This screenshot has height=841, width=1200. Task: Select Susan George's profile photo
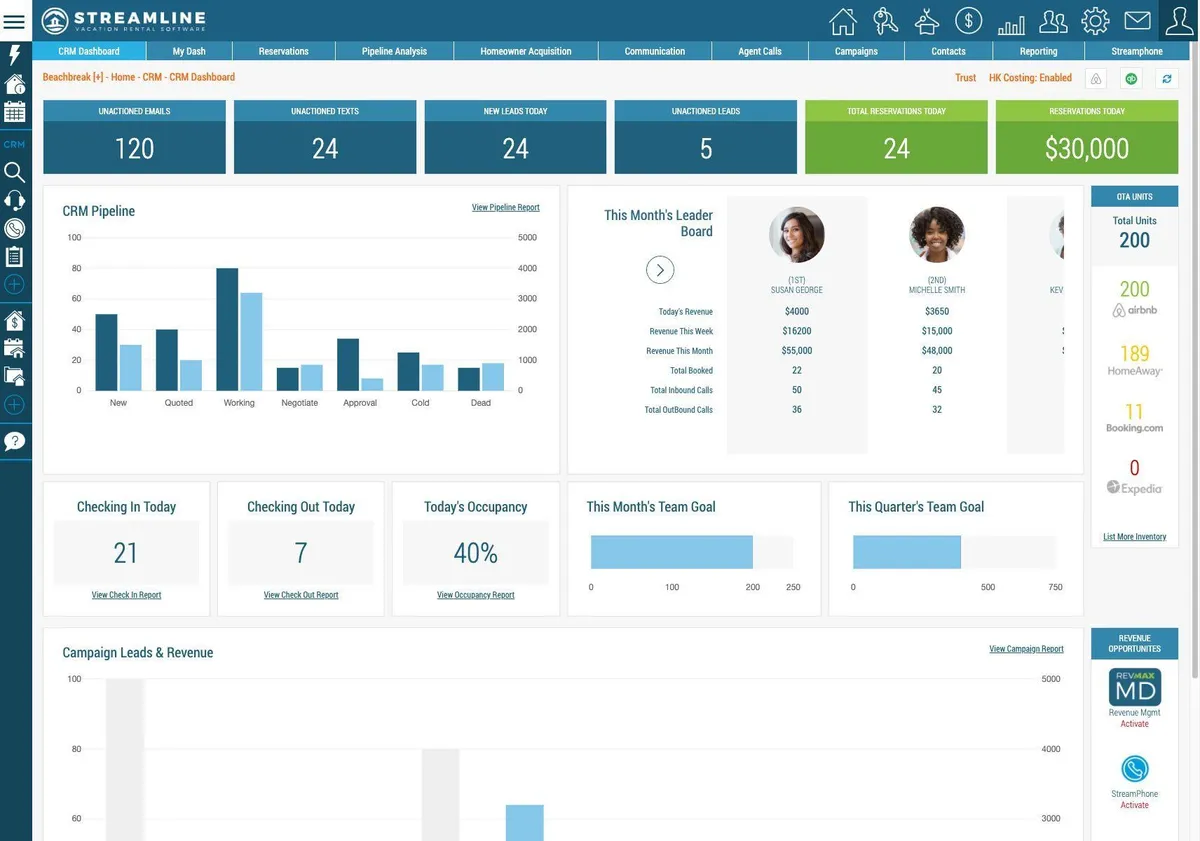tap(797, 235)
